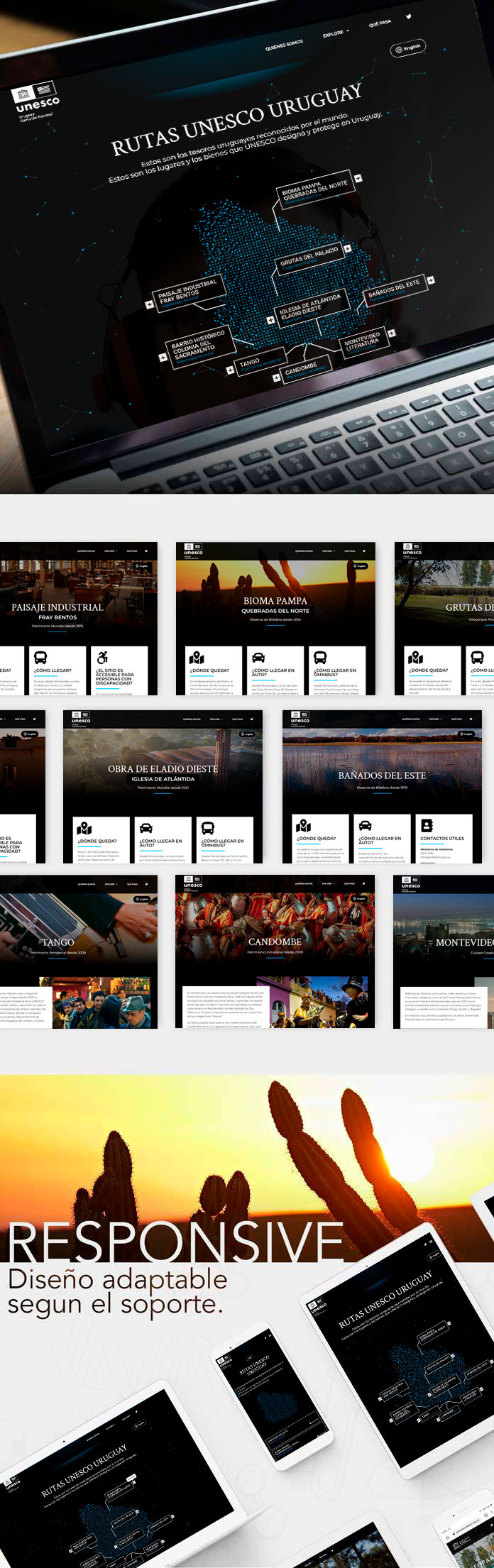Switch language with English button on laptop
The height and width of the screenshot is (1568, 494).
[x=408, y=48]
